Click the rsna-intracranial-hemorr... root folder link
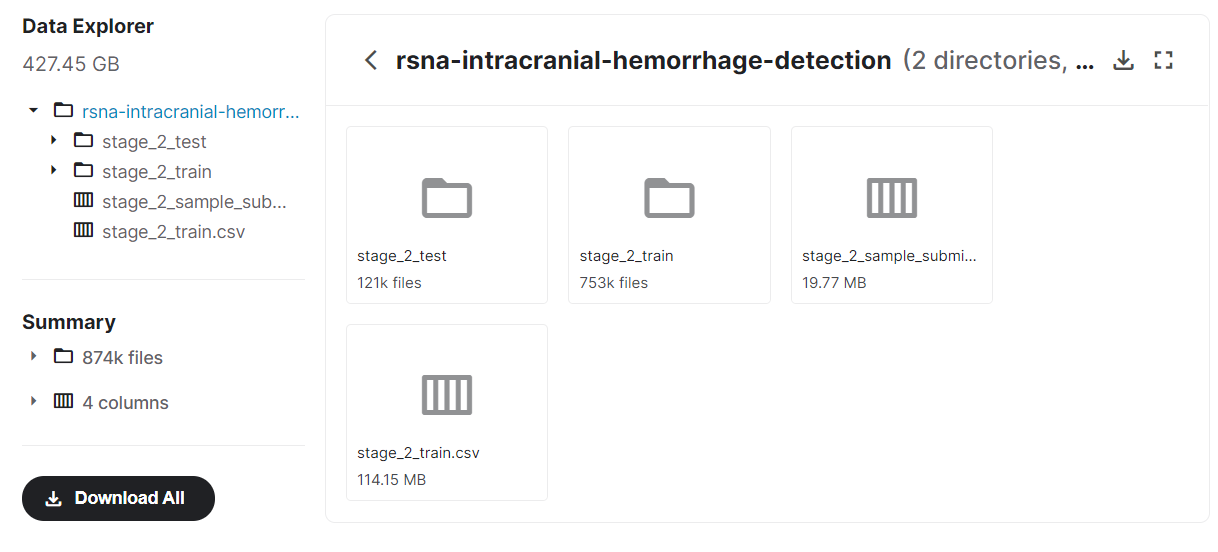 (190, 111)
